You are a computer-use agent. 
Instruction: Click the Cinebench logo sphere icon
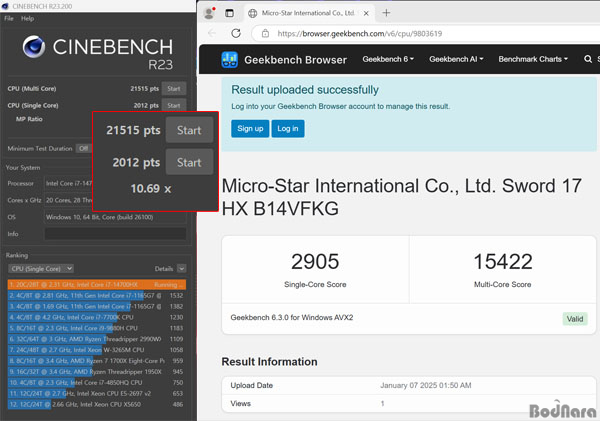click(34, 47)
